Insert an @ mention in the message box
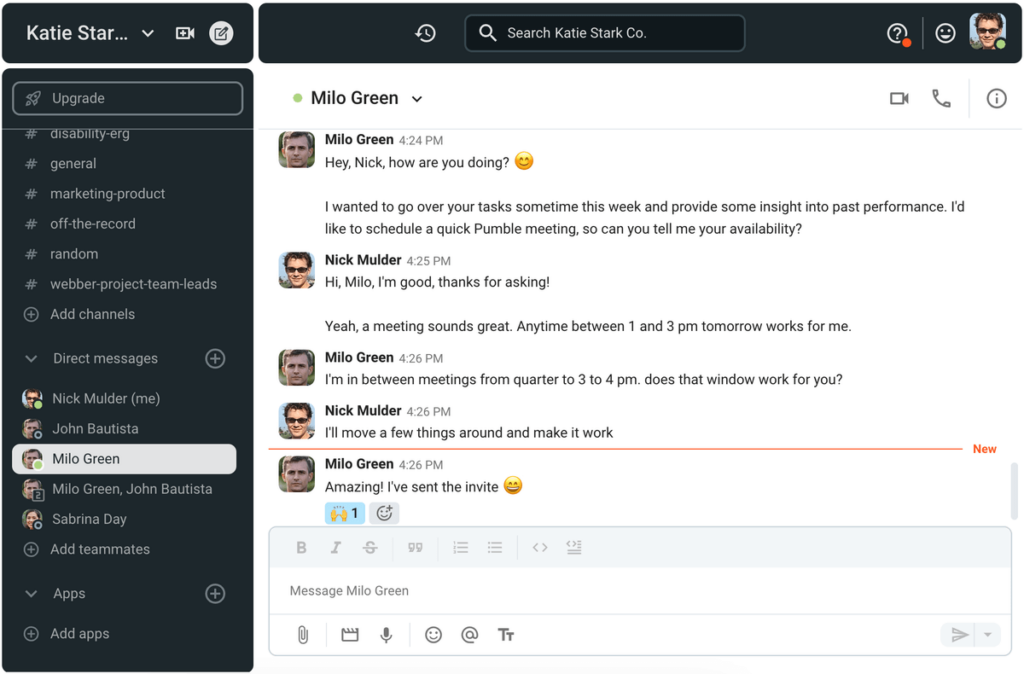 click(469, 634)
